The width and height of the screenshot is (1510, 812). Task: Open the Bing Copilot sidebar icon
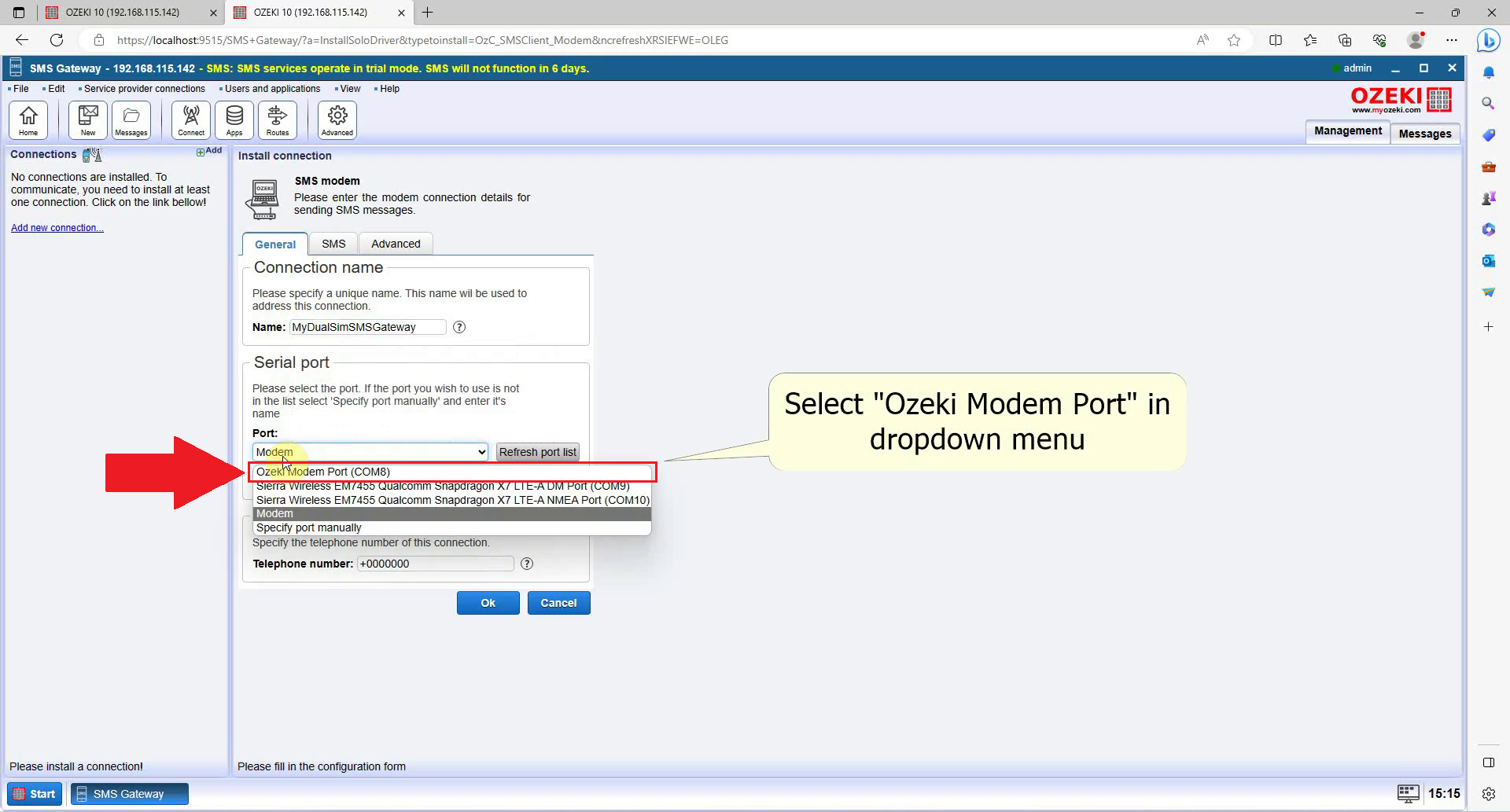pyautogui.click(x=1488, y=40)
